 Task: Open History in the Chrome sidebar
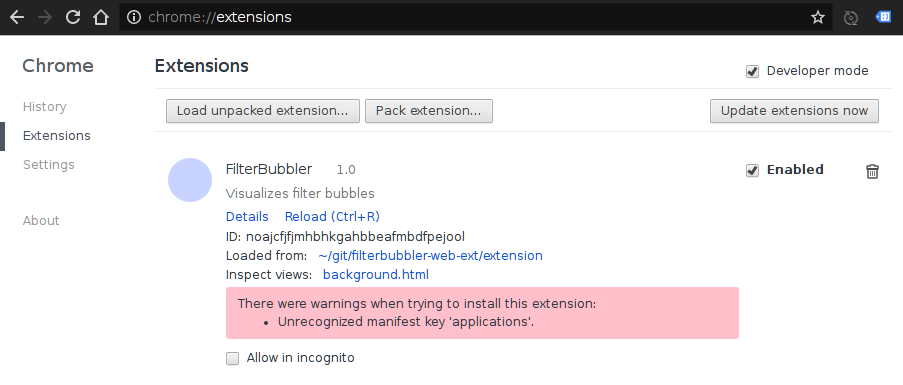[x=44, y=106]
